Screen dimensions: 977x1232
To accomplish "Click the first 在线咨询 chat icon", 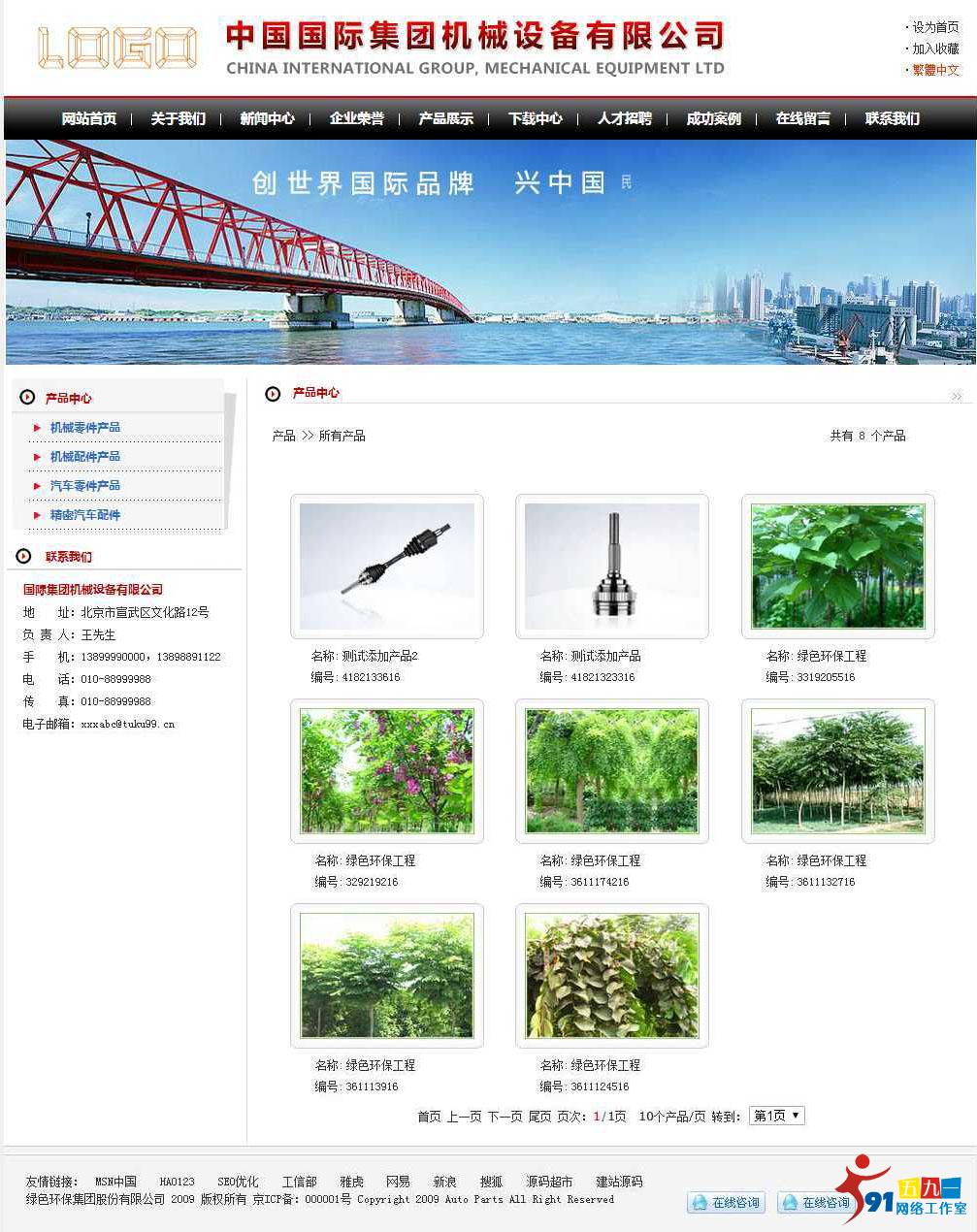I will pyautogui.click(x=700, y=1203).
